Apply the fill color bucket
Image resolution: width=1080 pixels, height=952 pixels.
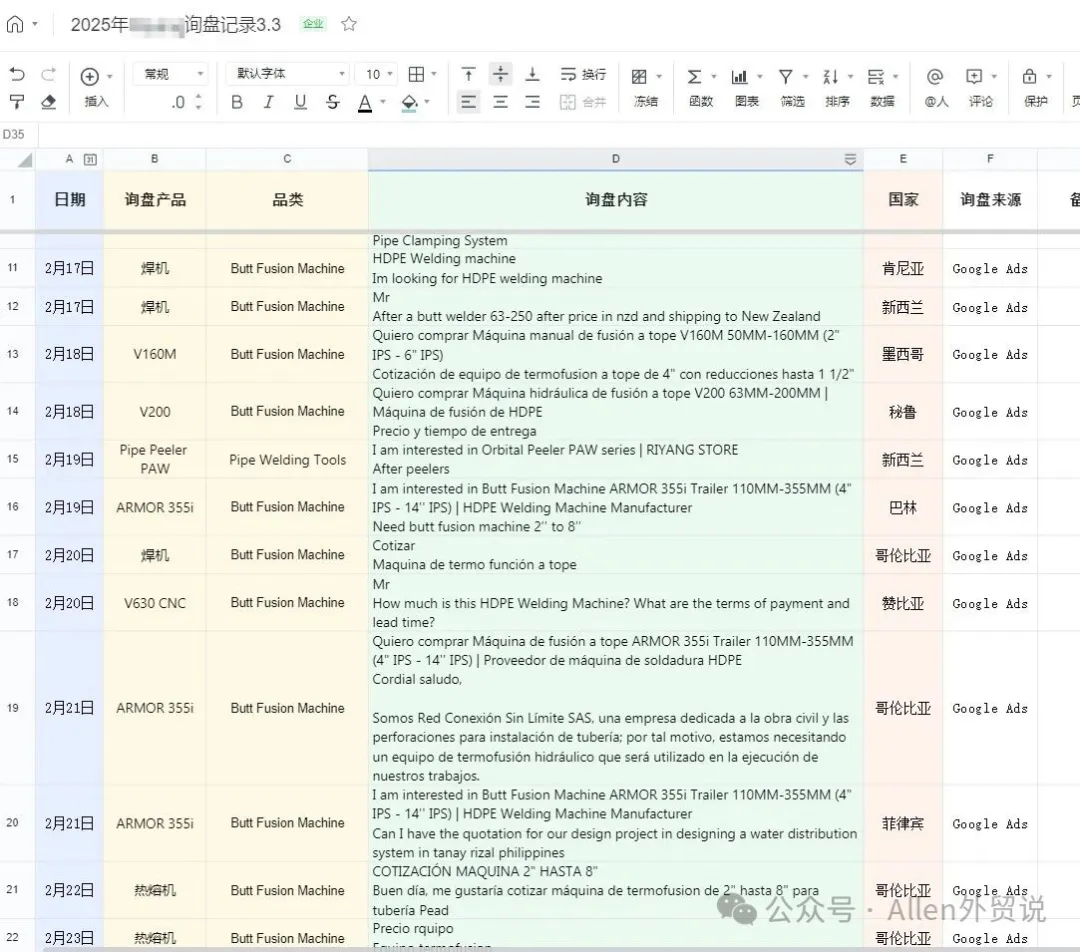pyautogui.click(x=409, y=103)
